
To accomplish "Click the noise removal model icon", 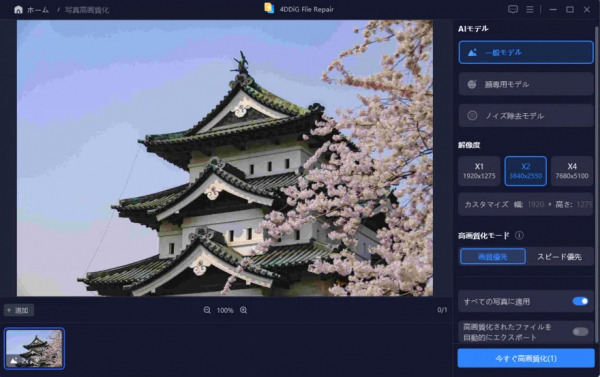I will (x=472, y=116).
